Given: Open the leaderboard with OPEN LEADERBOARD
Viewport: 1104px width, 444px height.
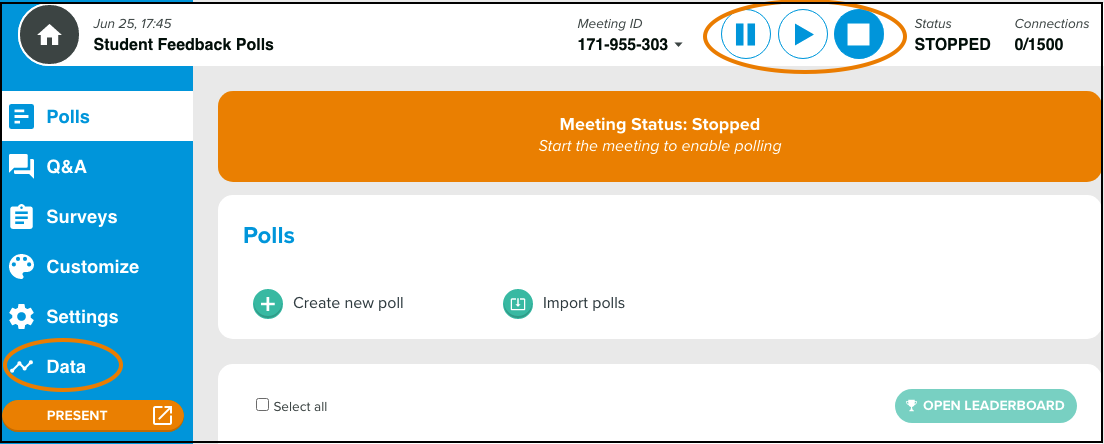Looking at the screenshot, I should click(x=986, y=405).
